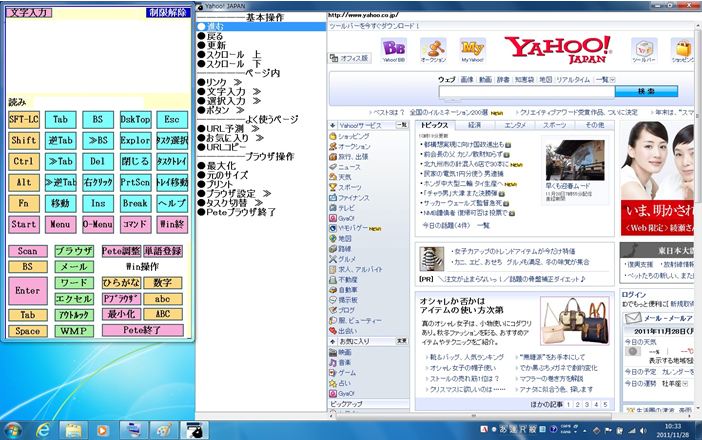Viewport: 702px width, 440px height.
Task: Toggle the Ctrl modifier key
Action: click(24, 162)
